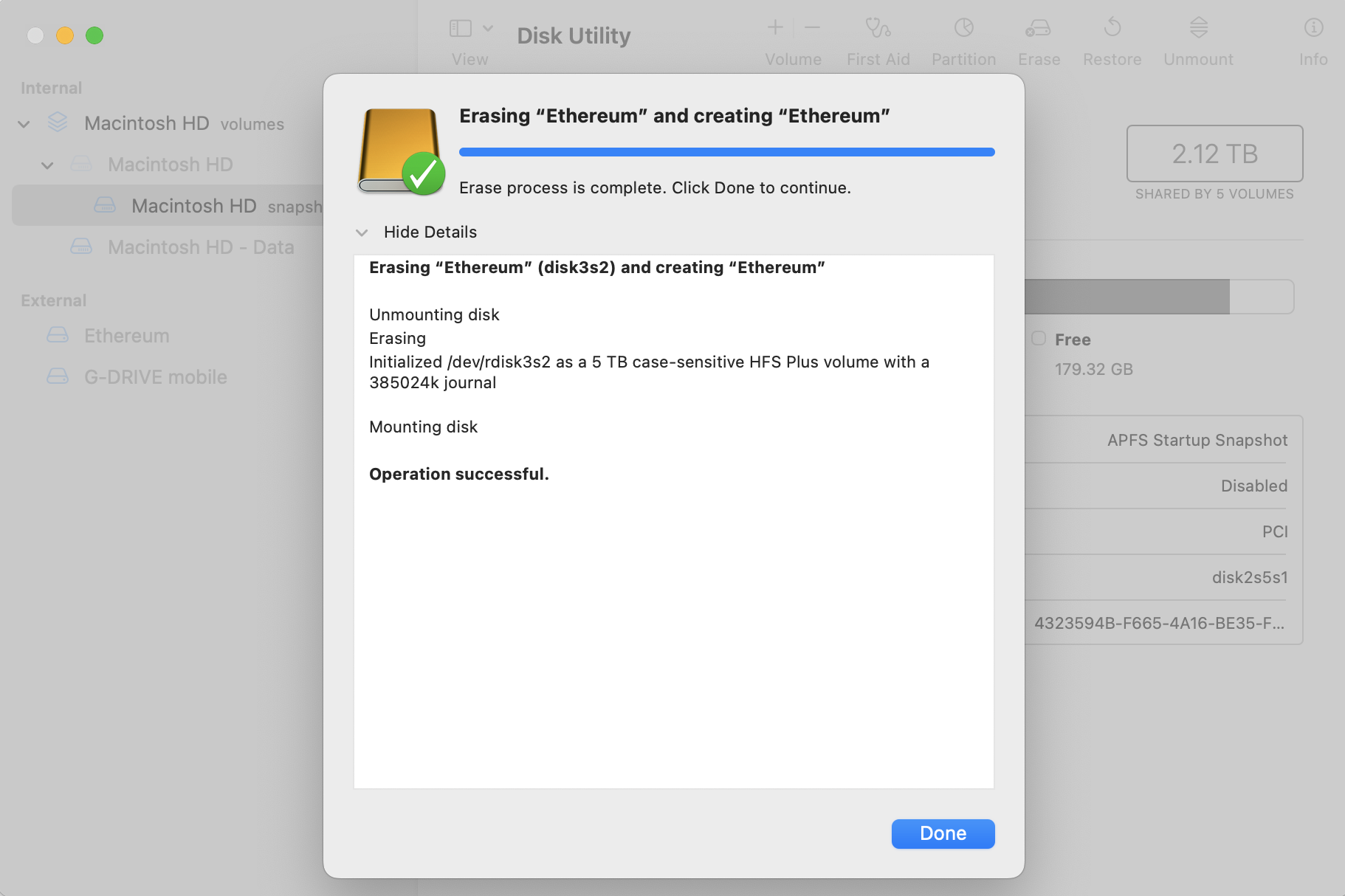Screen dimensions: 1345x896
Task: Click the Free space legend swatch
Action: tap(1039, 339)
